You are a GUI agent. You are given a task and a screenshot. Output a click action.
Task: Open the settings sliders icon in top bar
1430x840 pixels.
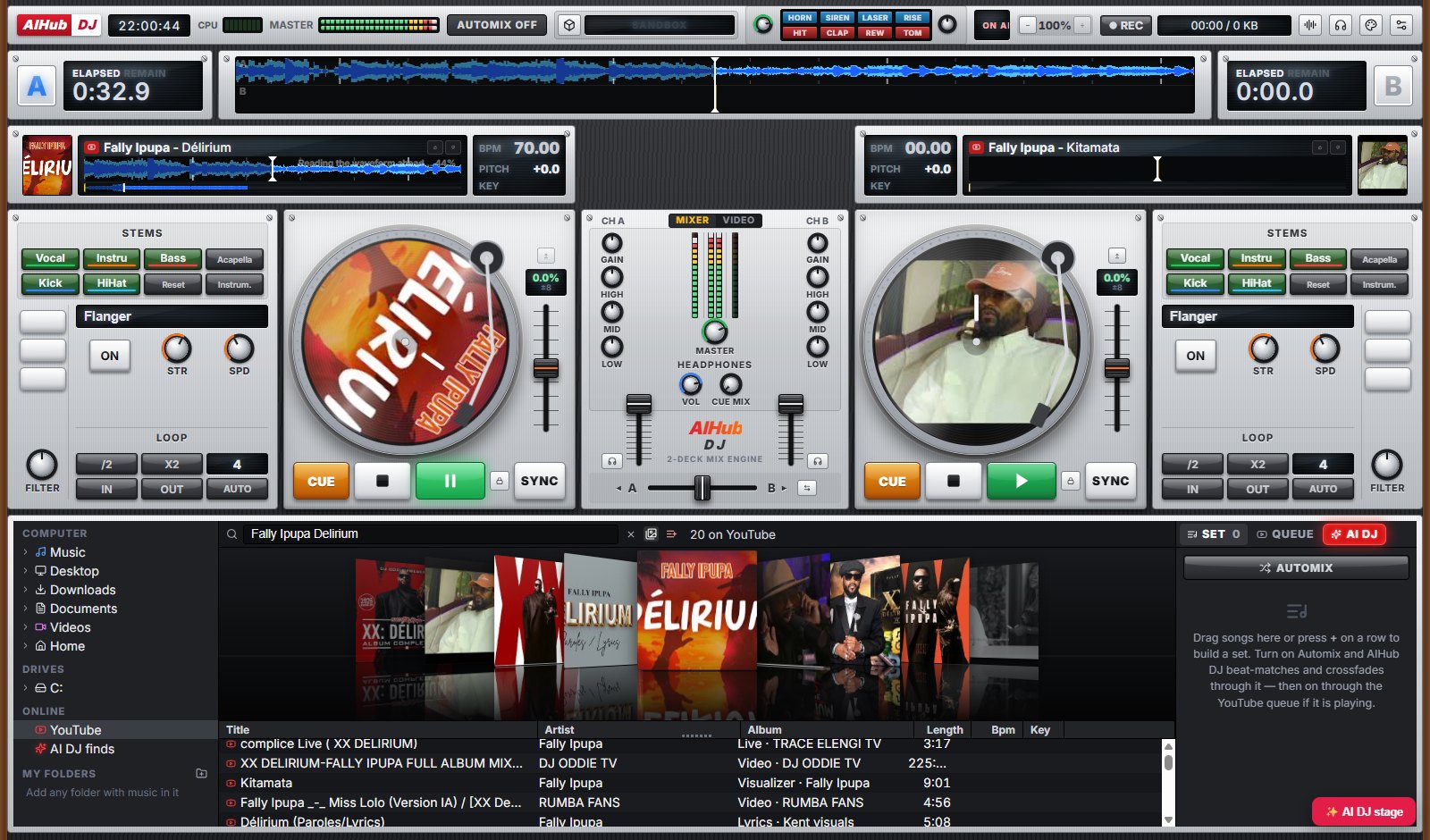[x=1401, y=25]
